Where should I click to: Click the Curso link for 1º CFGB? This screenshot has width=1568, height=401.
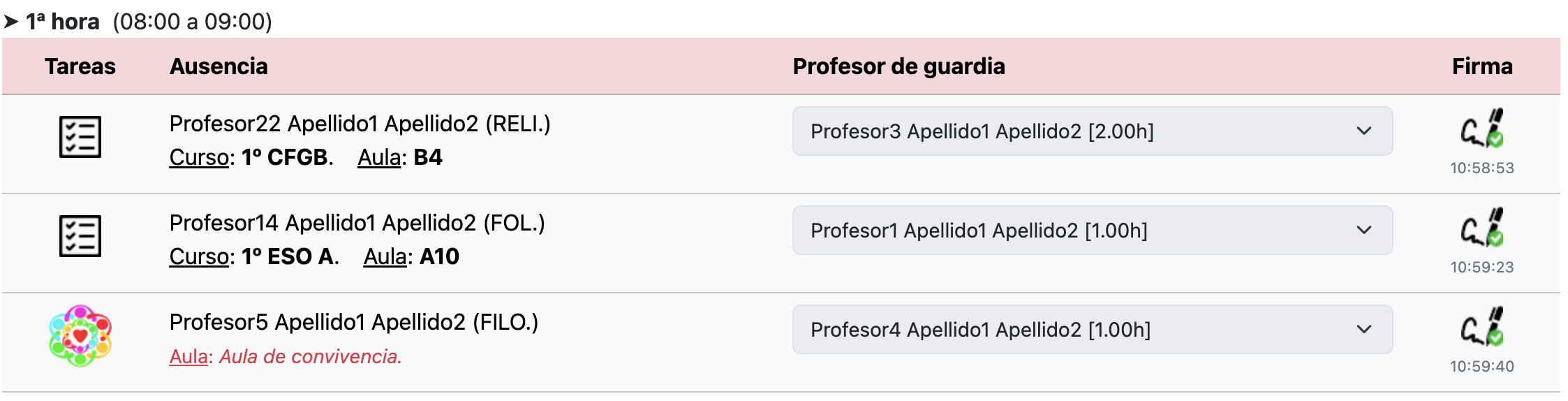pyautogui.click(x=199, y=157)
